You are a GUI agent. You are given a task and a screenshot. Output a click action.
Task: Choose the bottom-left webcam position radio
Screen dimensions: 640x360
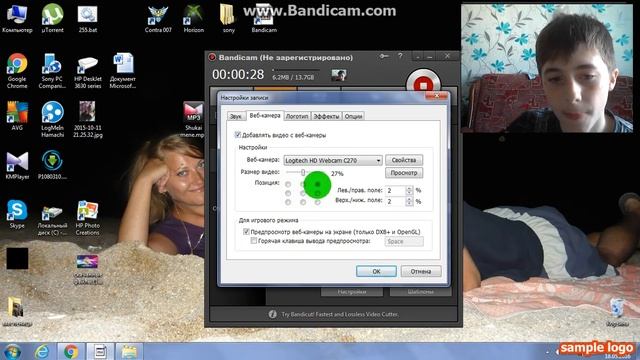tap(288, 202)
